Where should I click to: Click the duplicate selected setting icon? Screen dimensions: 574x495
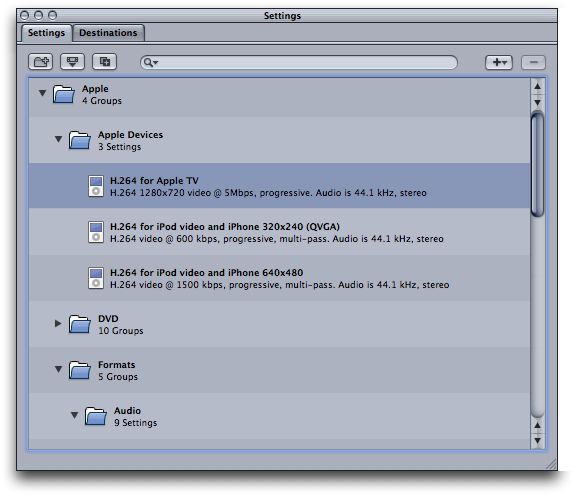[105, 62]
